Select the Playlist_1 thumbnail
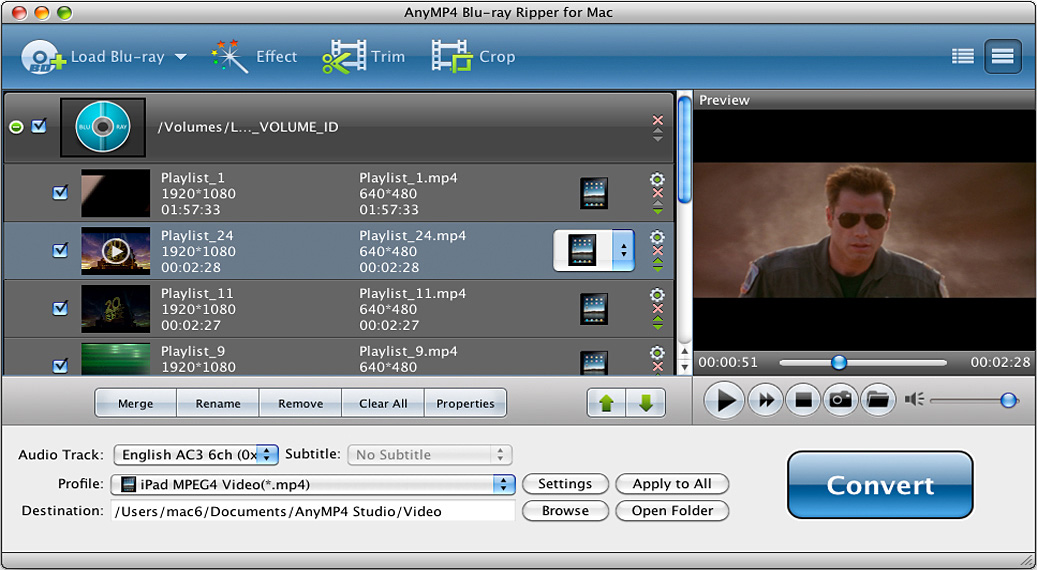Screen dimensions: 1037x570 116,193
